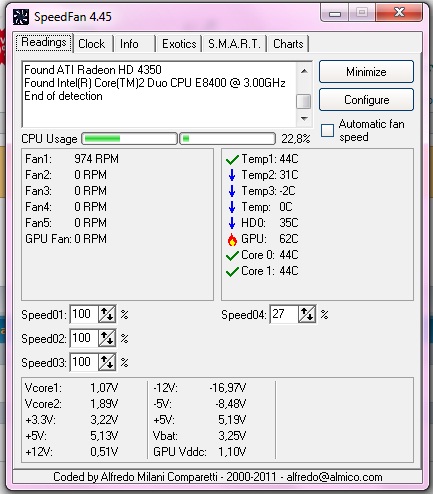Switch to the Exotics tab

pos(179,44)
